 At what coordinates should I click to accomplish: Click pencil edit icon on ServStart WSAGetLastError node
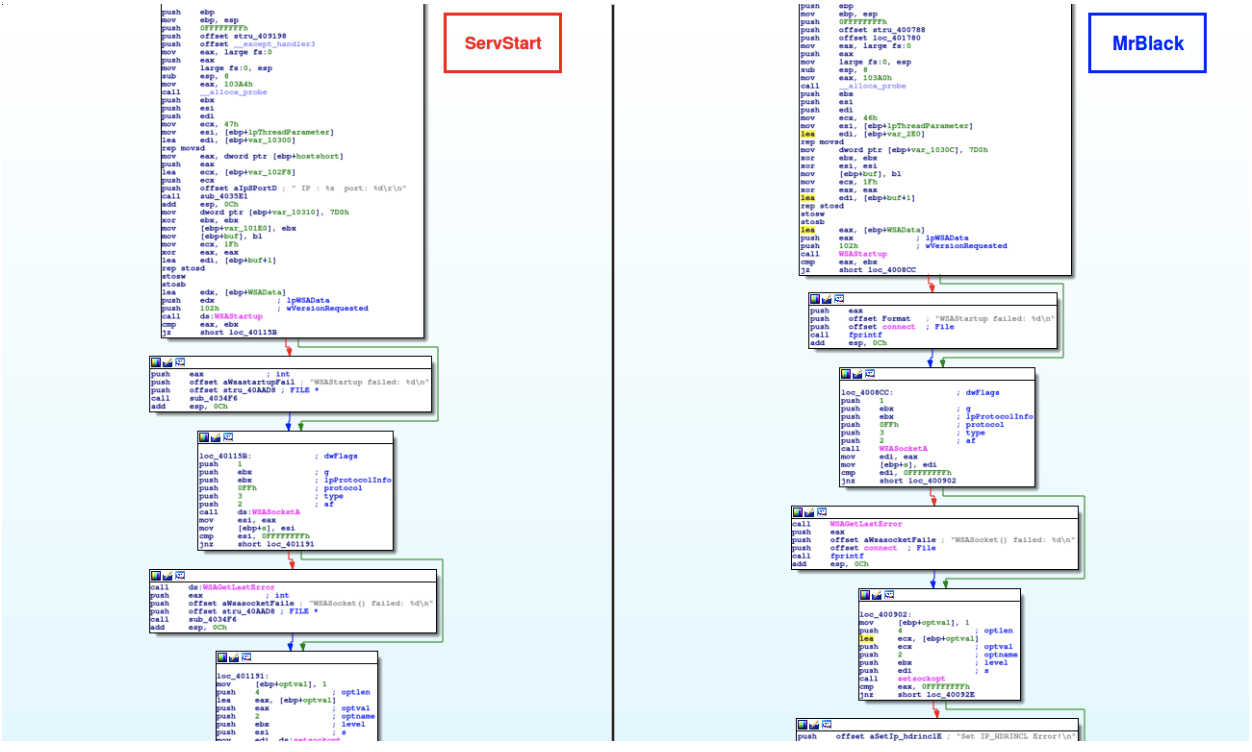coord(167,576)
